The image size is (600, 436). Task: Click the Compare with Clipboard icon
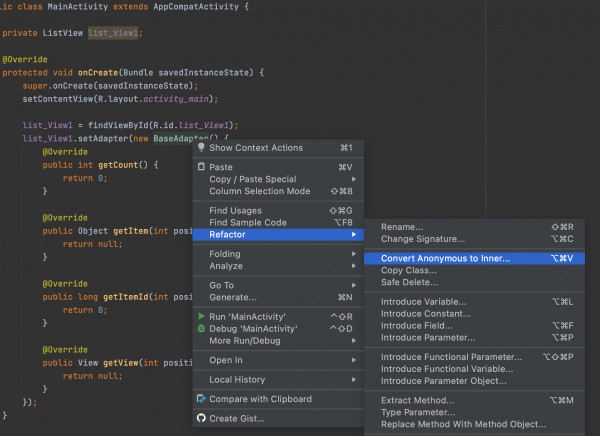click(x=201, y=398)
